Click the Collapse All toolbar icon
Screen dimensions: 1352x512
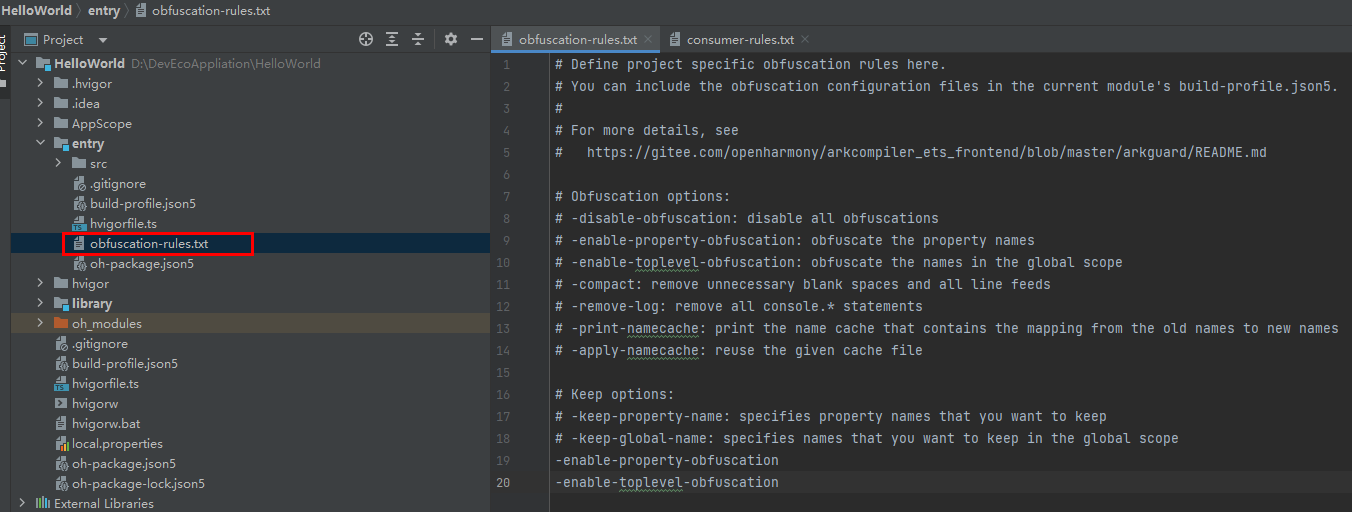[418, 40]
